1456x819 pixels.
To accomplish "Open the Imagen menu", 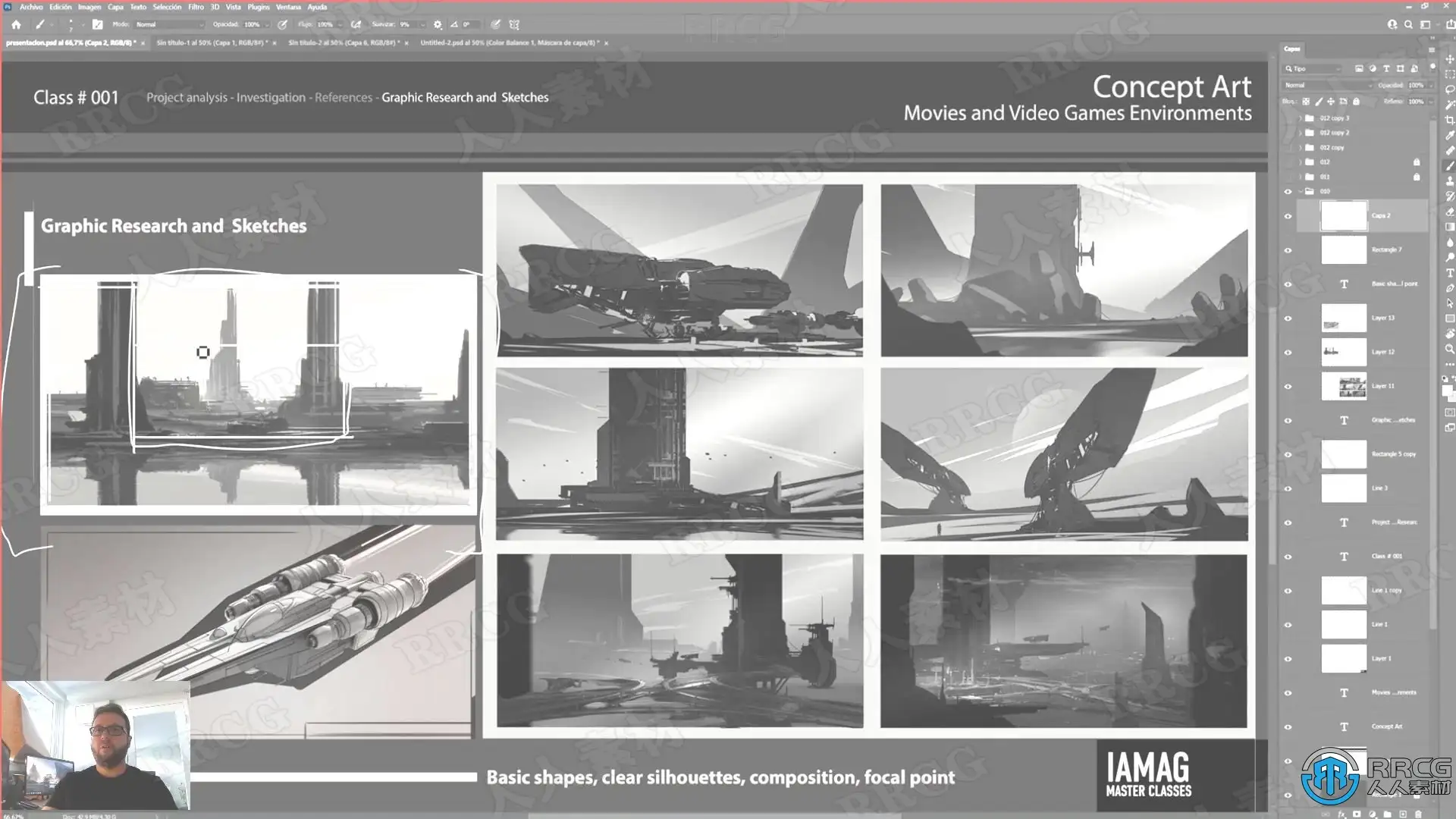I will 89,7.
